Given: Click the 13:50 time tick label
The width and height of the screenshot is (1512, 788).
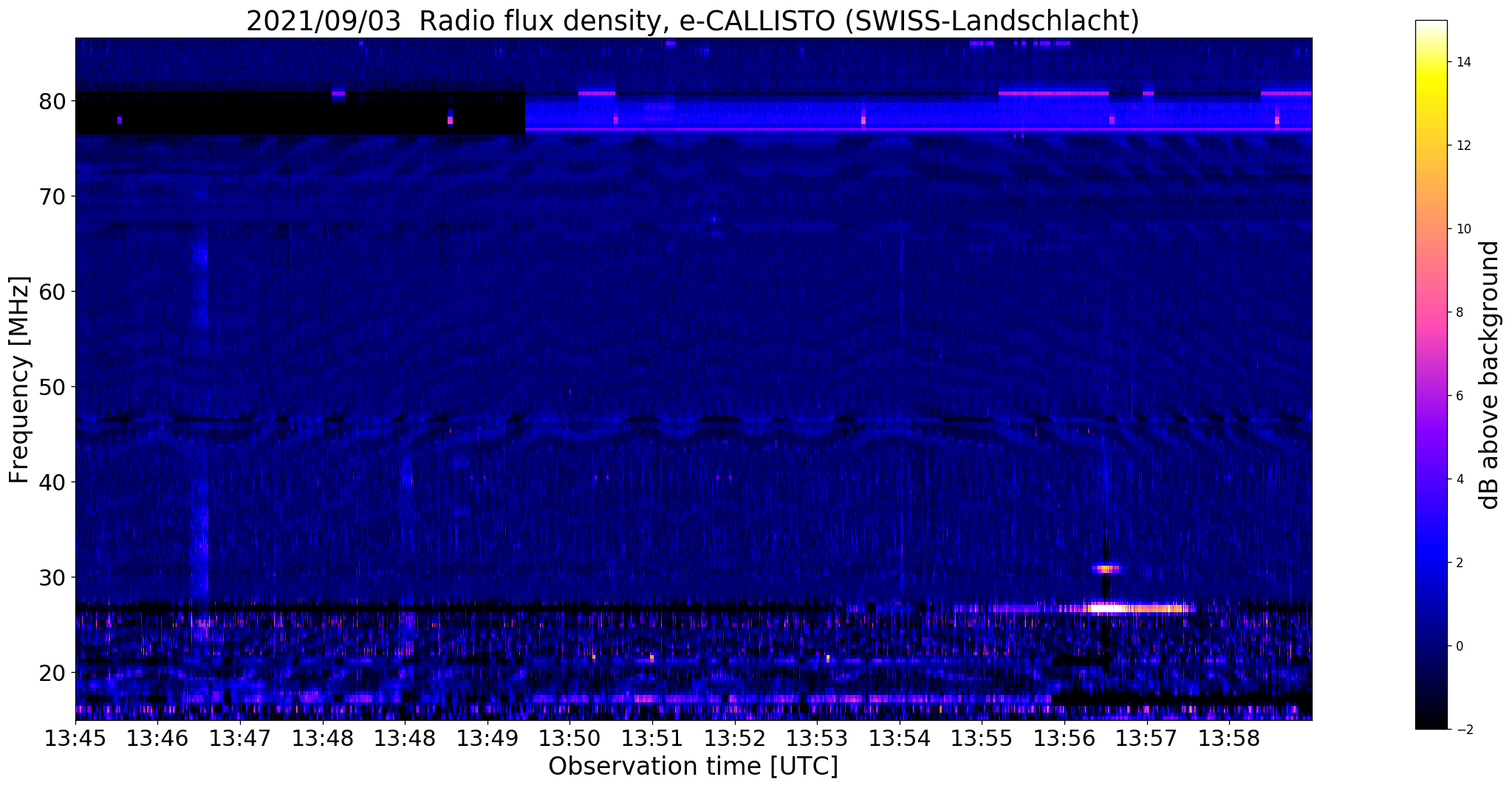Looking at the screenshot, I should 569,739.
